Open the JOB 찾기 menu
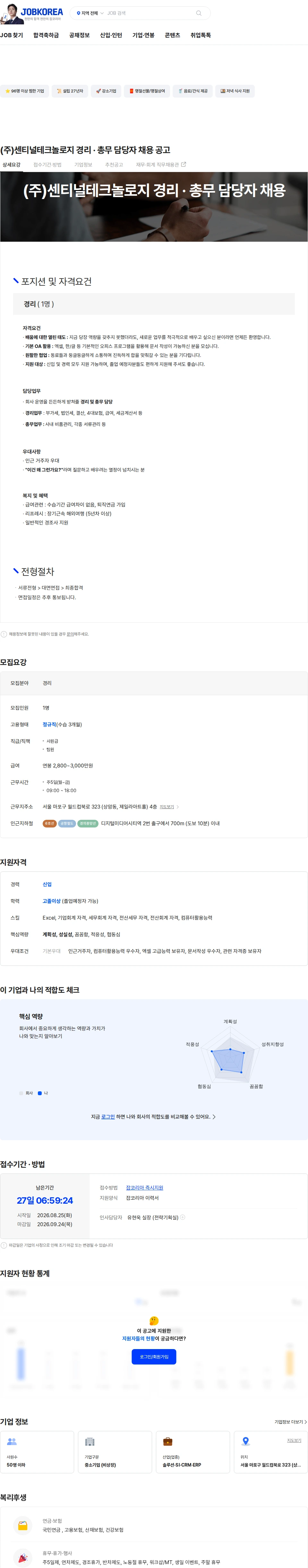This screenshot has height=1568, width=308. coord(12,35)
